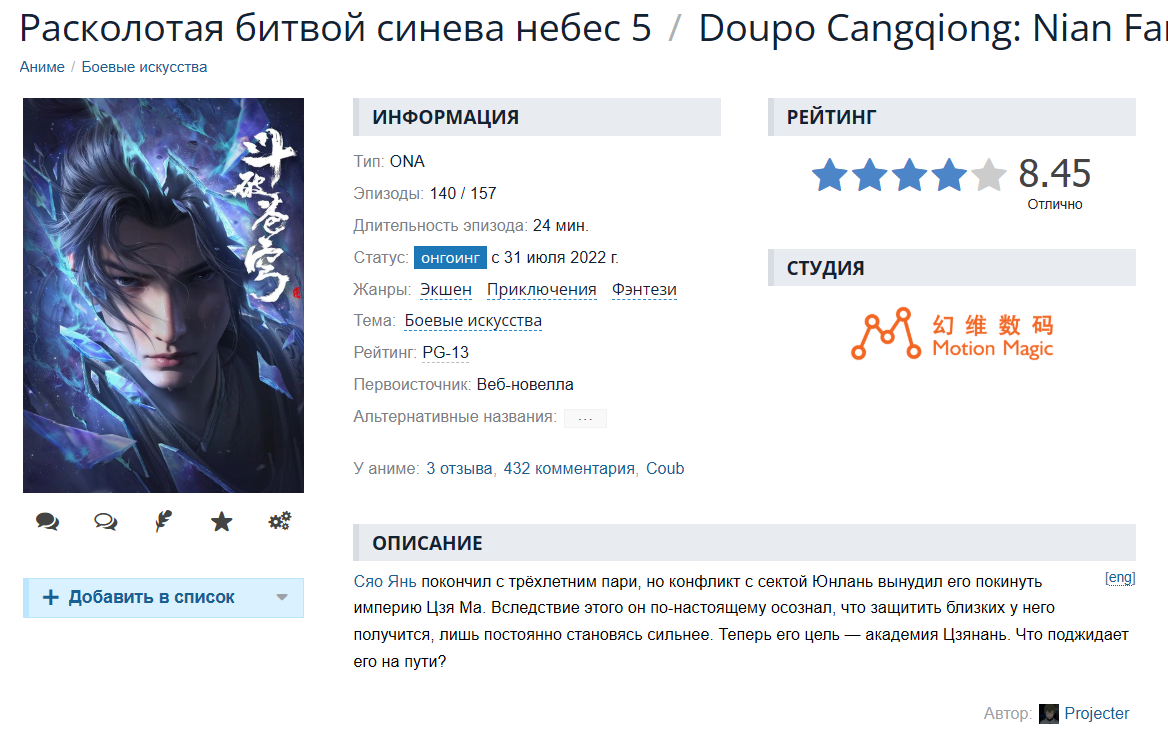
Task: Click the Motion Magic studio logo
Action: tap(952, 334)
